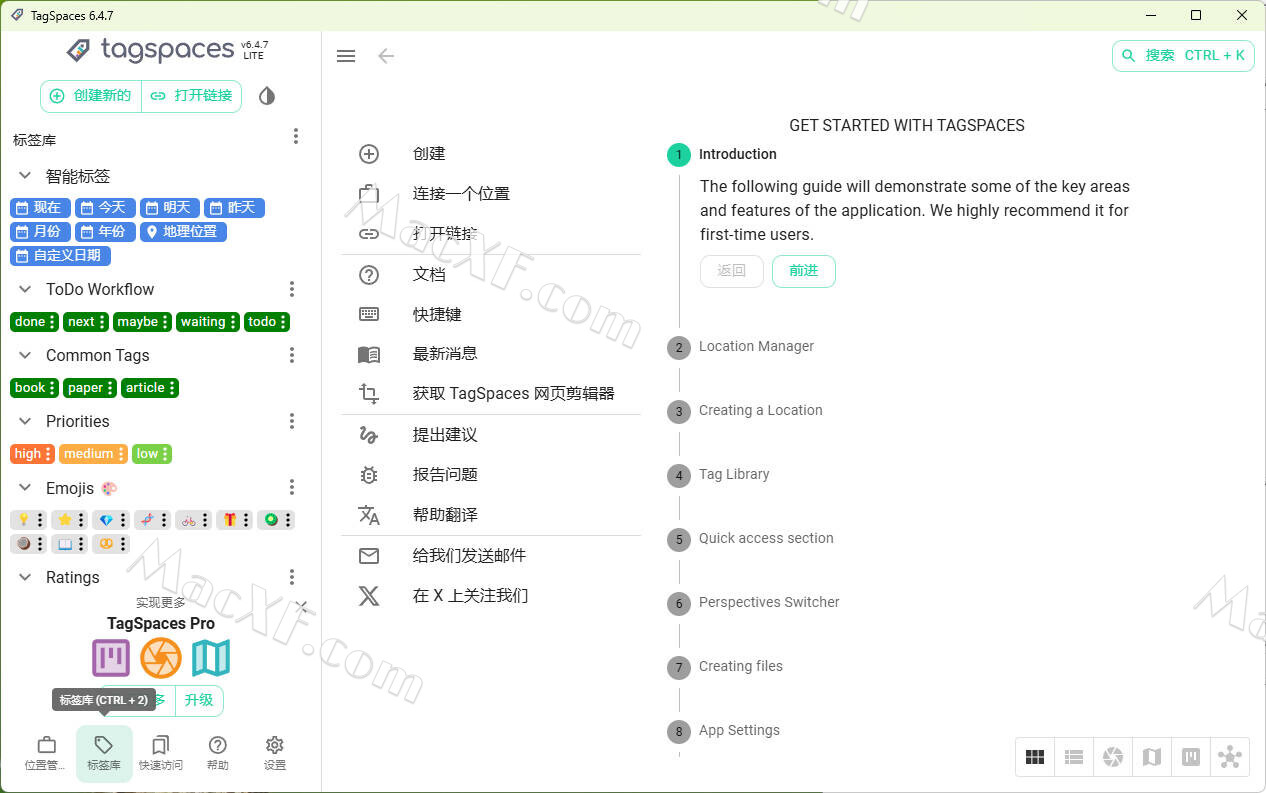Collapse the 智能标签 group
This screenshot has width=1266, height=793.
coord(25,176)
